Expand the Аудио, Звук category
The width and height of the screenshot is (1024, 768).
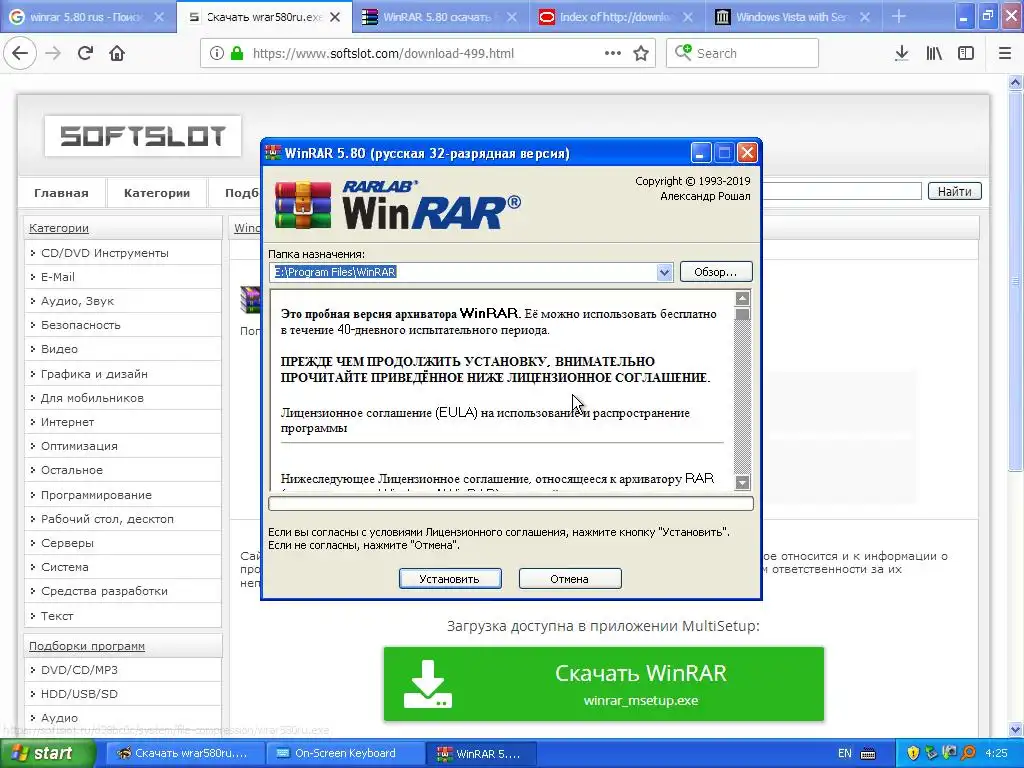point(77,301)
